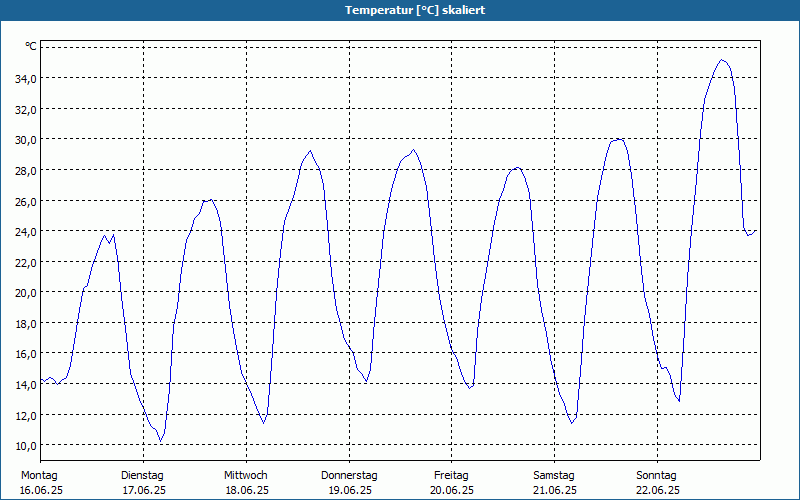Click the 24,0 y-axis value
Screen dimensions: 800x500
27,232
